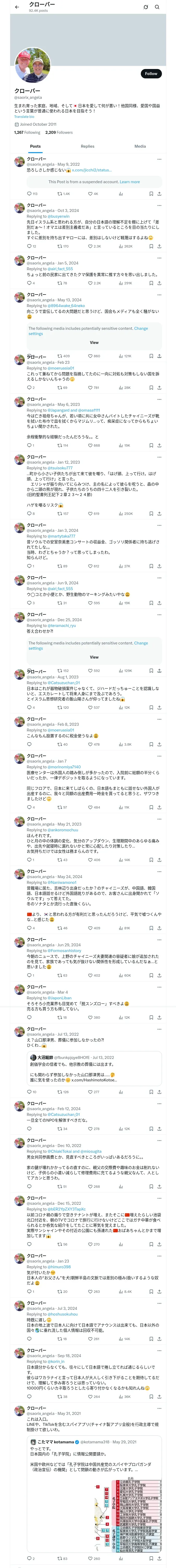View analytics for the Oct 3, 2024 post
176x1568 pixels.
pyautogui.click(x=121, y=246)
